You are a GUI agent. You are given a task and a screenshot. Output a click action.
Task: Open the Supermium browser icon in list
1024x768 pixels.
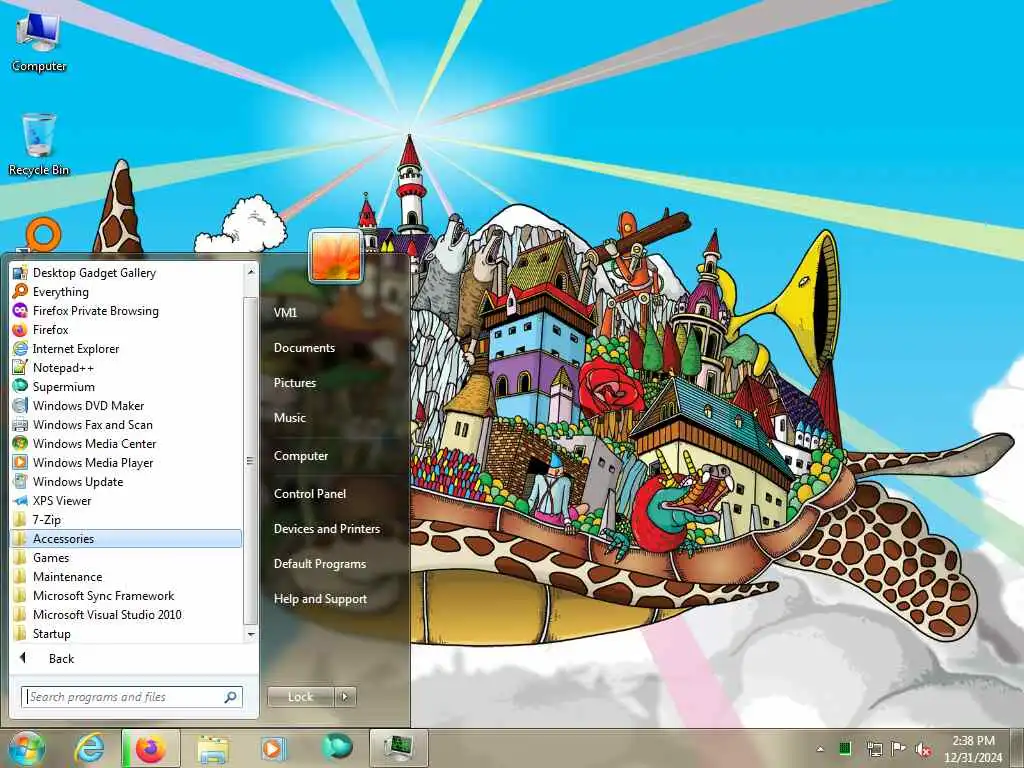tap(20, 386)
